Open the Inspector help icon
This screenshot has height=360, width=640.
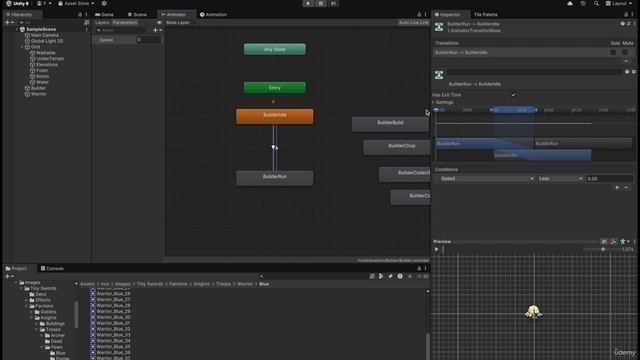(x=622, y=24)
